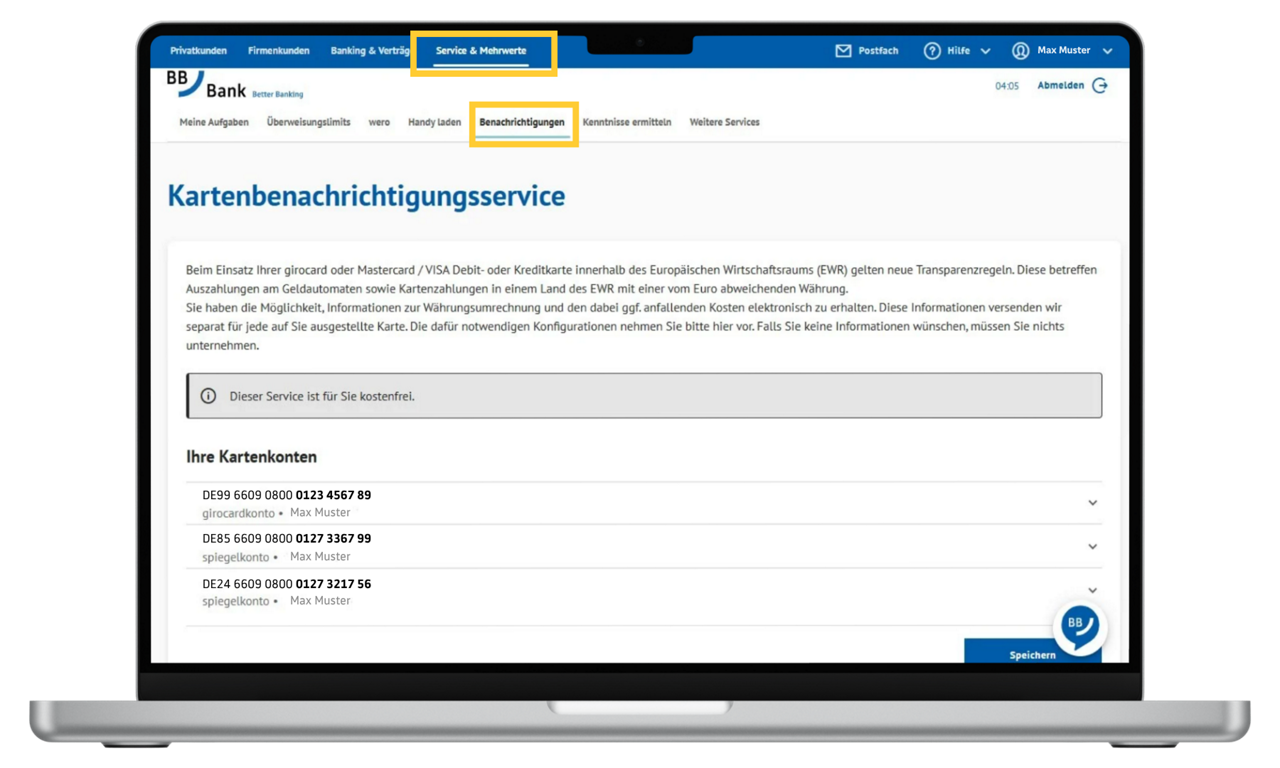Click the Abmelden link

[x=1060, y=86]
